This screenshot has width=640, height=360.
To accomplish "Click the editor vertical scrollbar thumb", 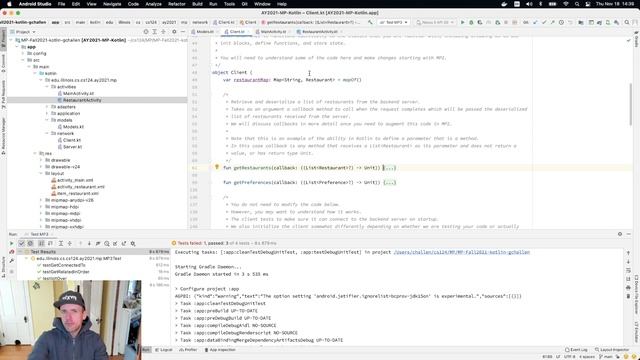I will 631,104.
